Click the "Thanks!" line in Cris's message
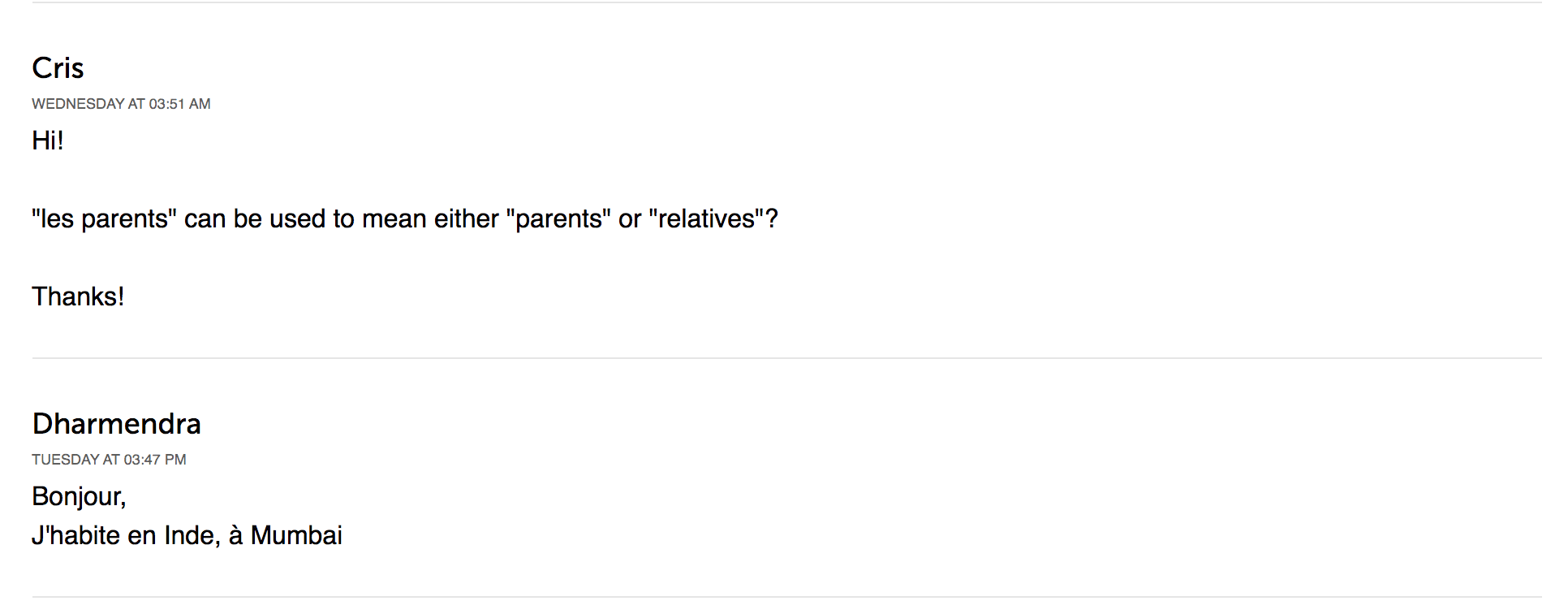 pyautogui.click(x=78, y=296)
